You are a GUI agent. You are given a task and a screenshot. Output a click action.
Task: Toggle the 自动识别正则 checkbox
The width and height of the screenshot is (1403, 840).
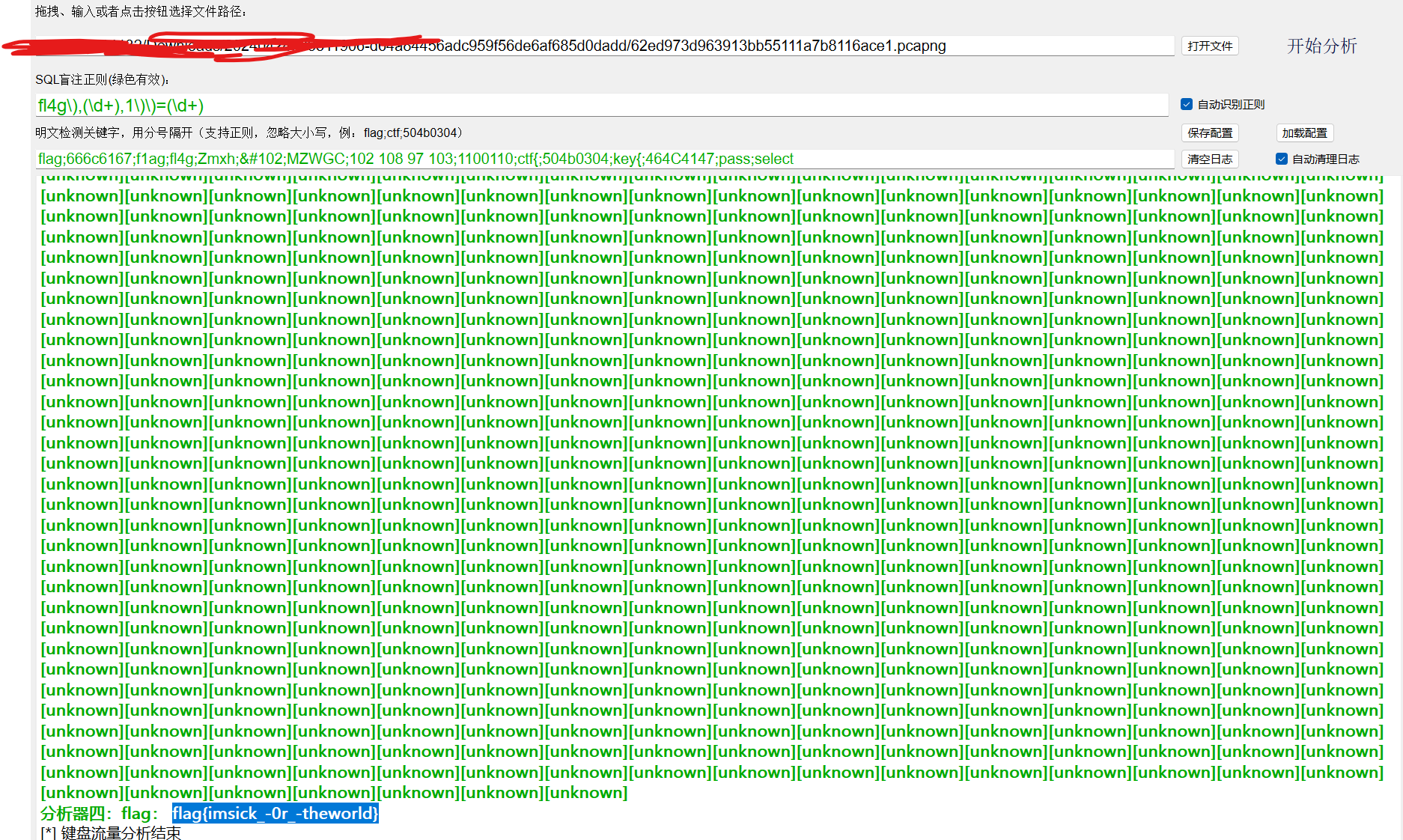[x=1187, y=104]
